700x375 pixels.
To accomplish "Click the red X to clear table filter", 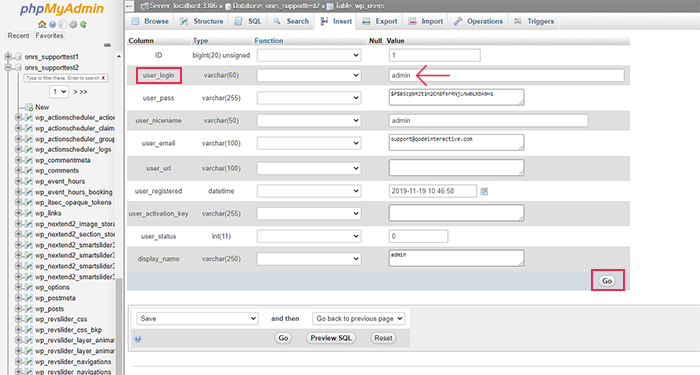I will pyautogui.click(x=104, y=78).
